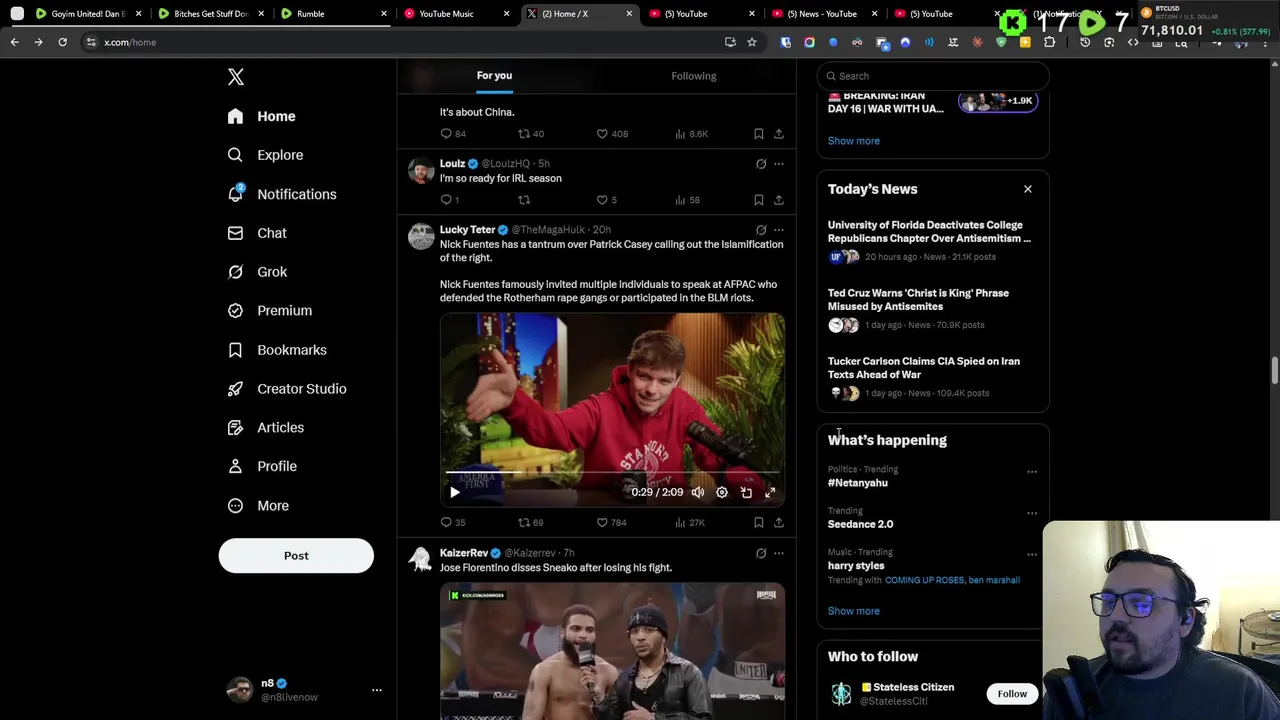
Task: Like the Loulz post
Action: [x=606, y=200]
